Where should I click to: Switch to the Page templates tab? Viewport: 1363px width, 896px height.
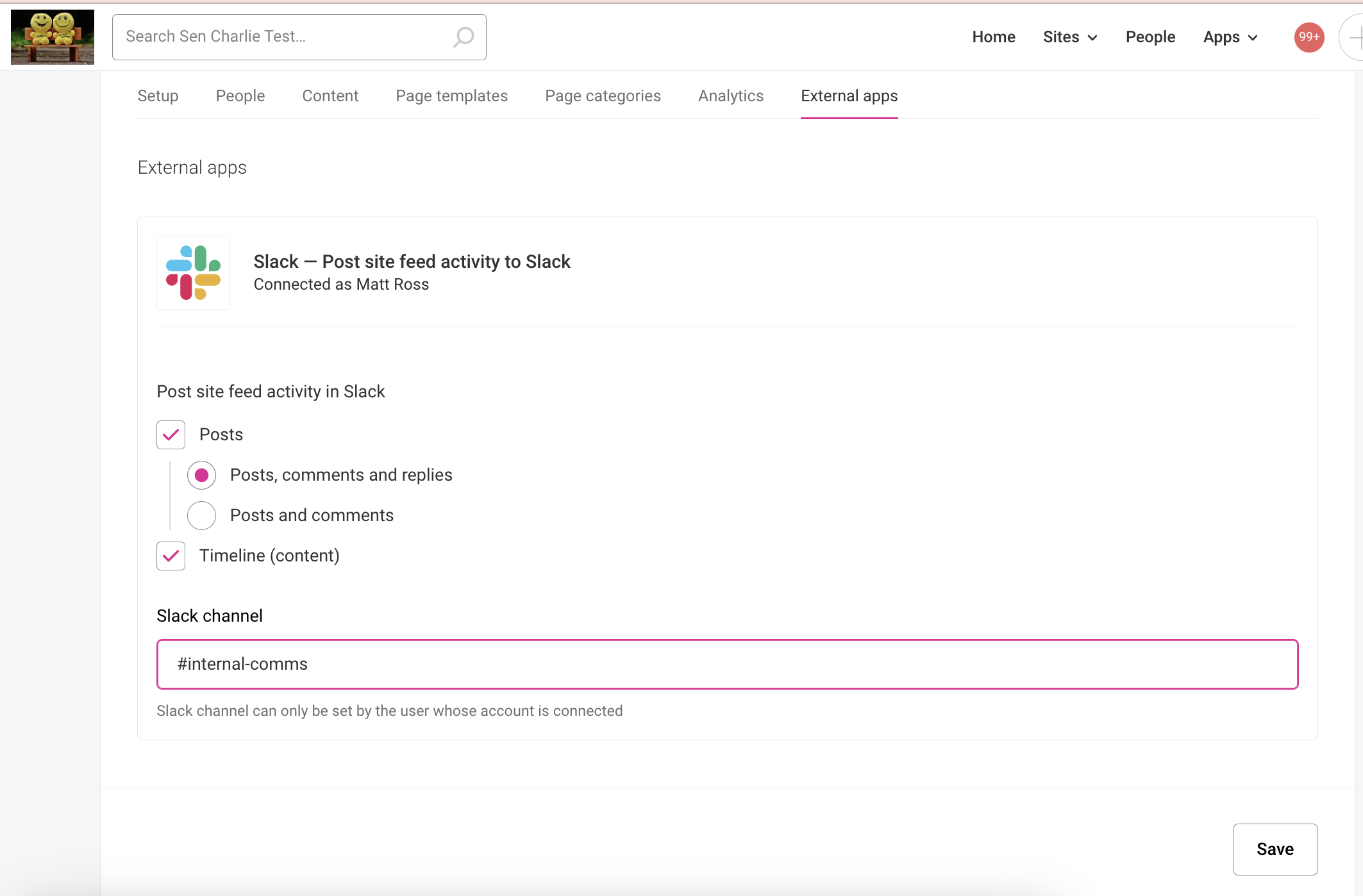click(451, 95)
